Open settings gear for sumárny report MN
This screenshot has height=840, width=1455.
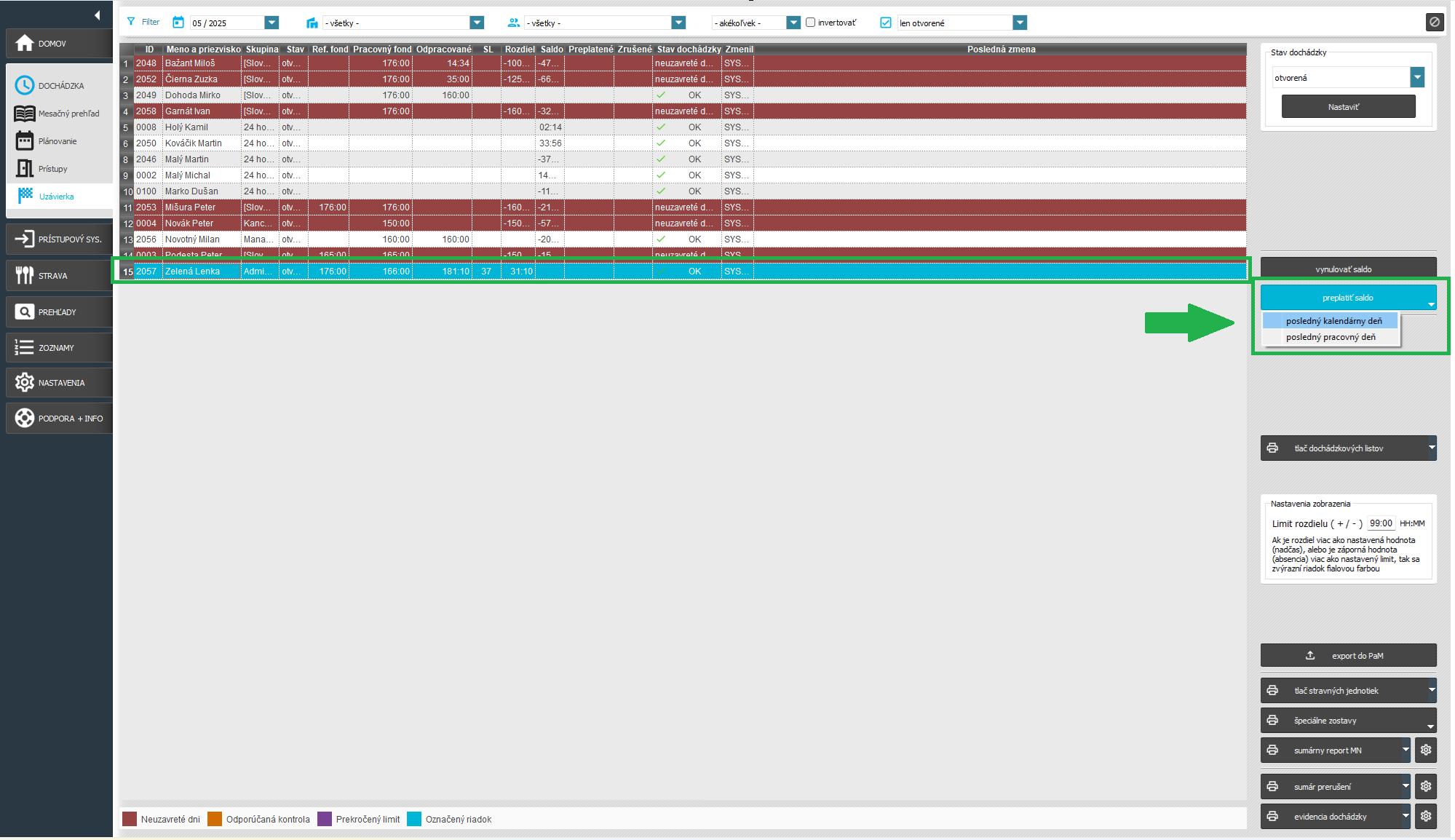click(x=1426, y=750)
